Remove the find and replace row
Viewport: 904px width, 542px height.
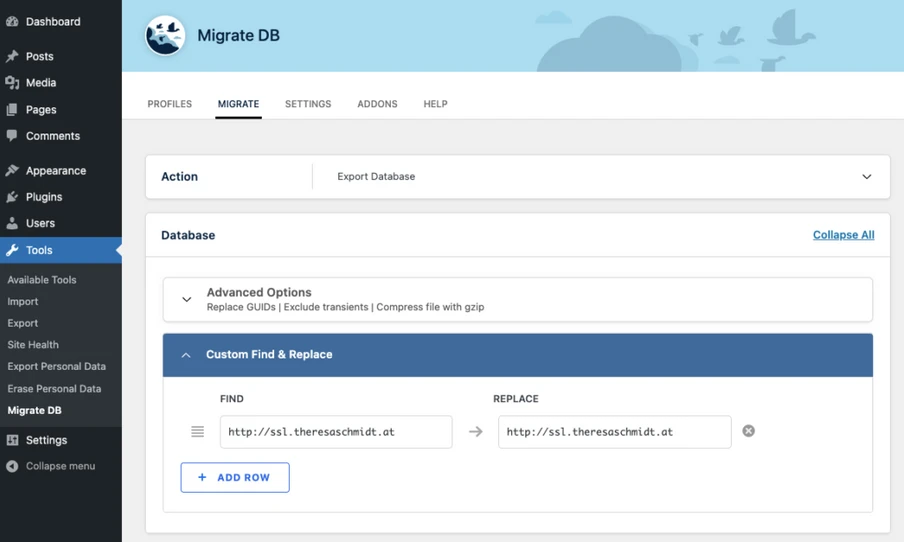point(748,431)
